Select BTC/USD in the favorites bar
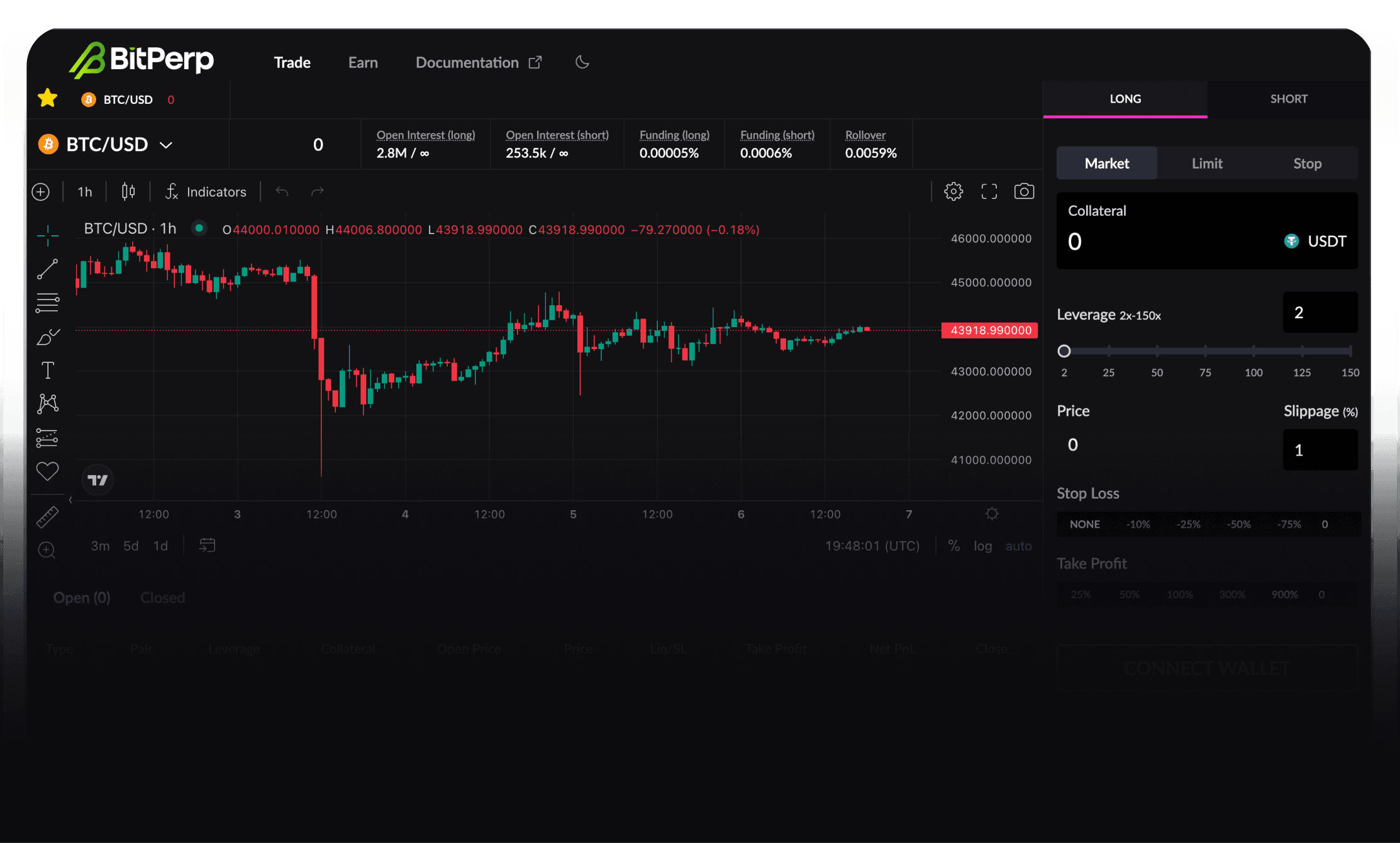The image size is (1400, 843). tap(128, 99)
